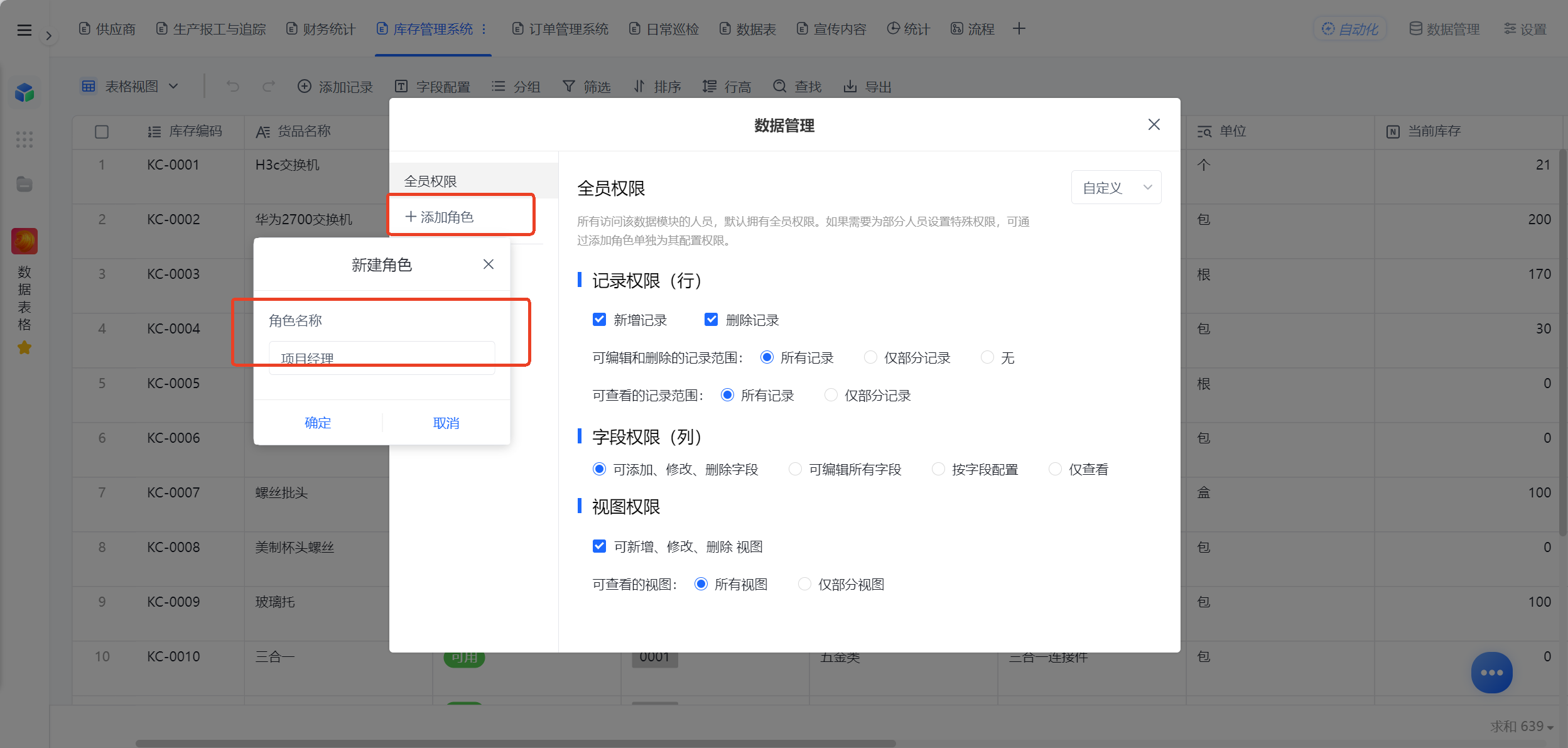Open the 统计 tab
The height and width of the screenshot is (748, 1568).
click(x=908, y=29)
